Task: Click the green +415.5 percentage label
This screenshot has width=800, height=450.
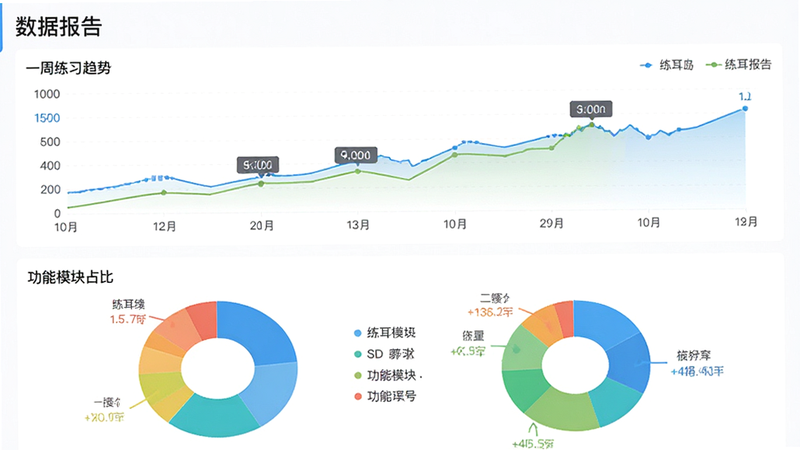Action: pyautogui.click(x=533, y=444)
